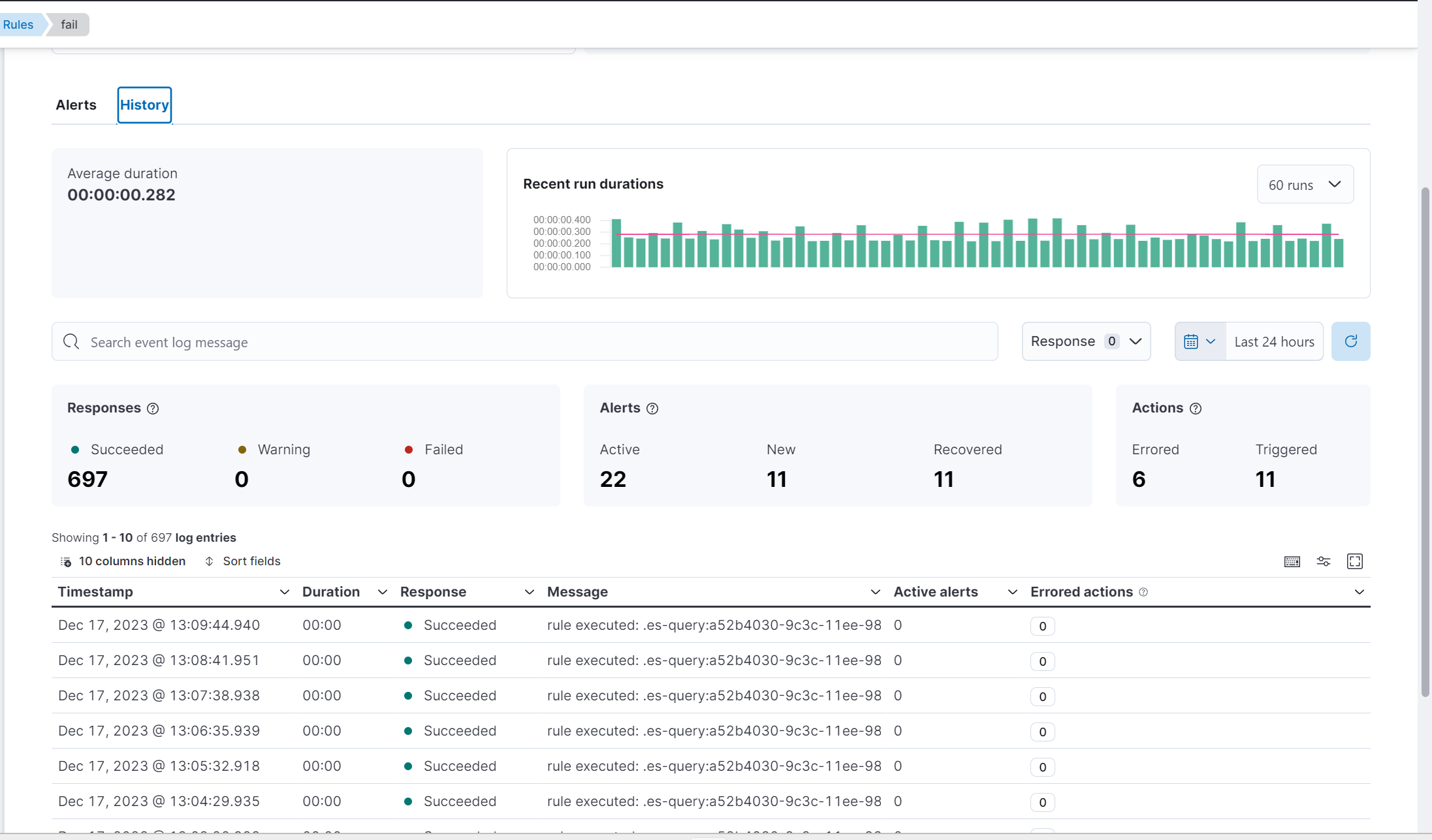Select the History tab
This screenshot has width=1432, height=840.
click(x=144, y=105)
